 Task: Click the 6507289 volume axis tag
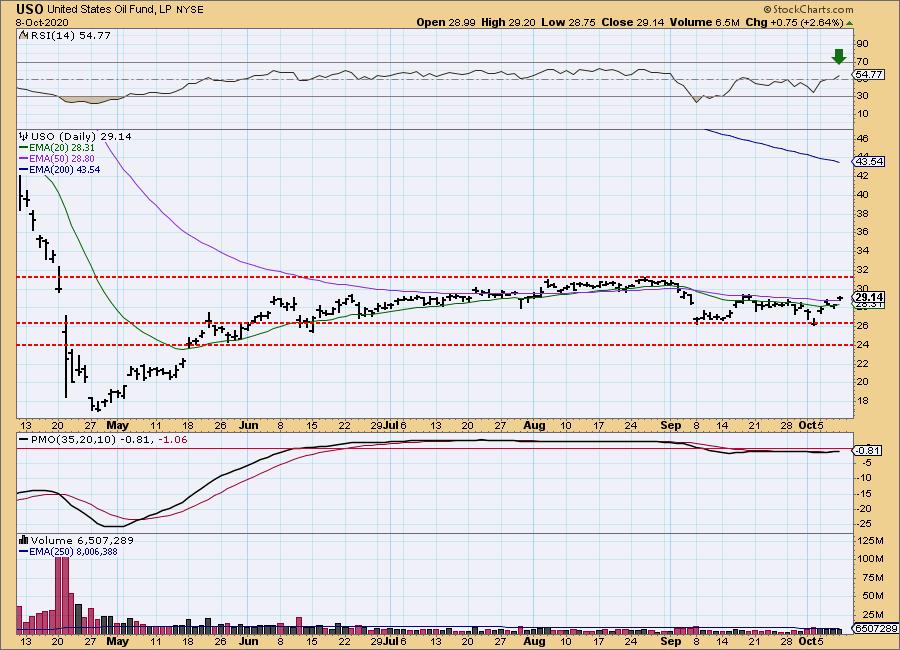(x=876, y=628)
